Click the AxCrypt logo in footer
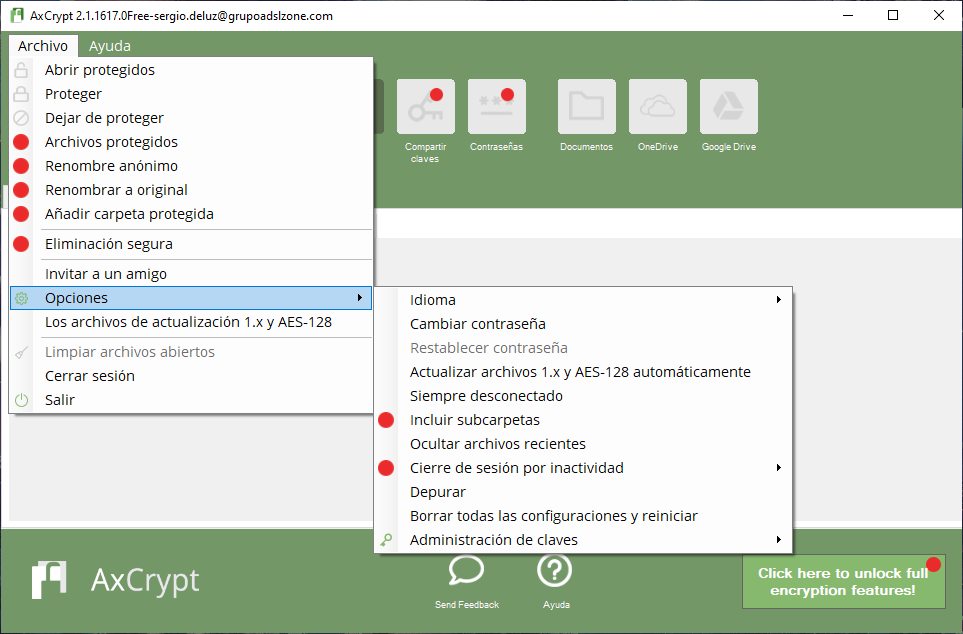The width and height of the screenshot is (963, 634). [x=115, y=580]
